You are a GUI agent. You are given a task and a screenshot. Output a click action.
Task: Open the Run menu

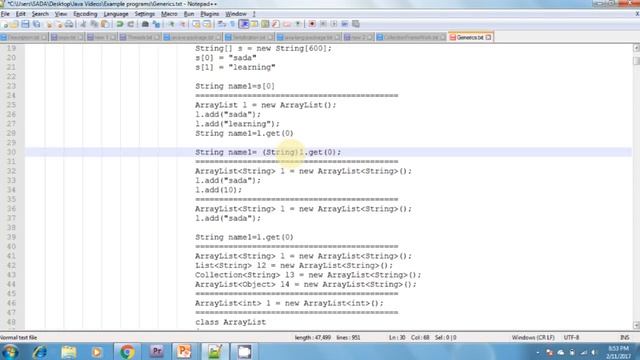point(189,14)
